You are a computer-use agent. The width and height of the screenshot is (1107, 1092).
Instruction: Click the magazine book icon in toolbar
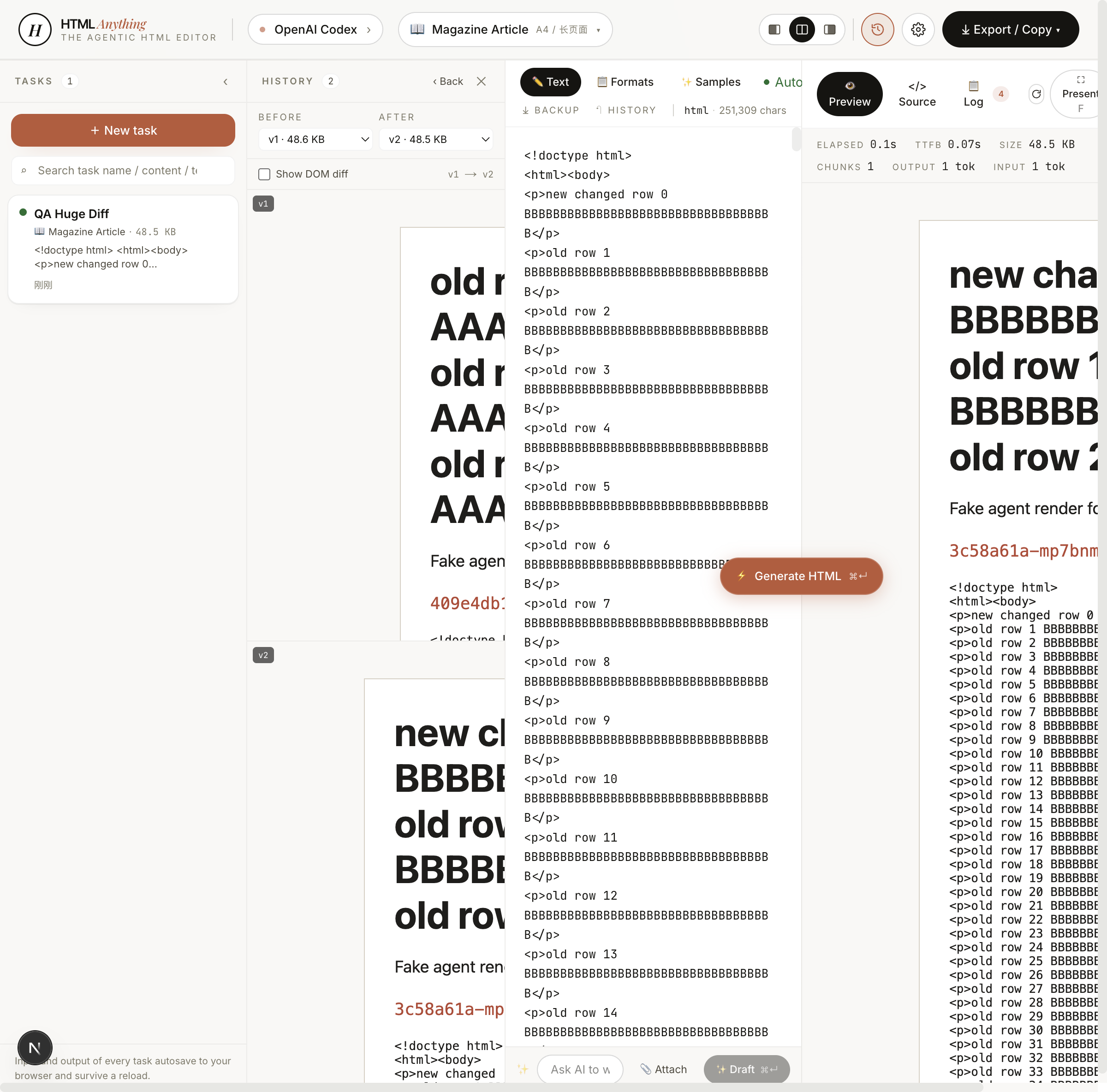[x=417, y=29]
